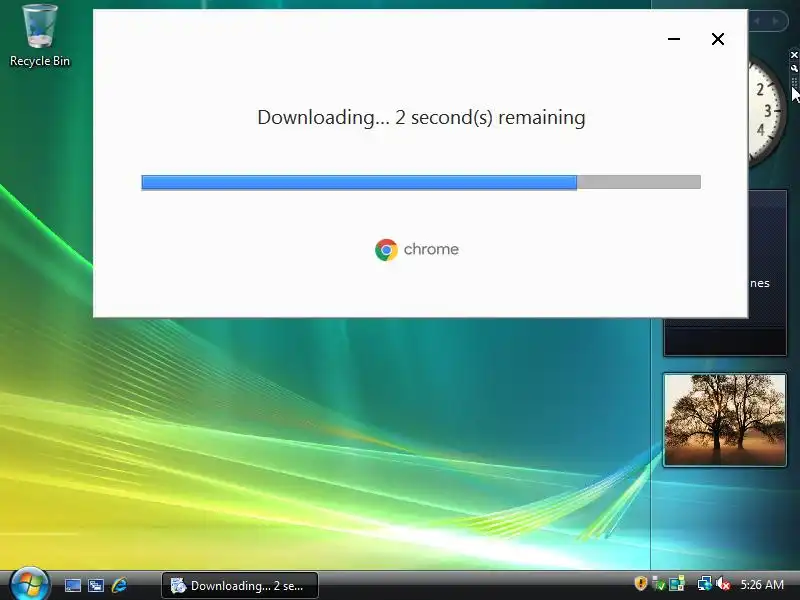Click the clock gadget drag handle
This screenshot has height=600, width=800.
tap(794, 82)
